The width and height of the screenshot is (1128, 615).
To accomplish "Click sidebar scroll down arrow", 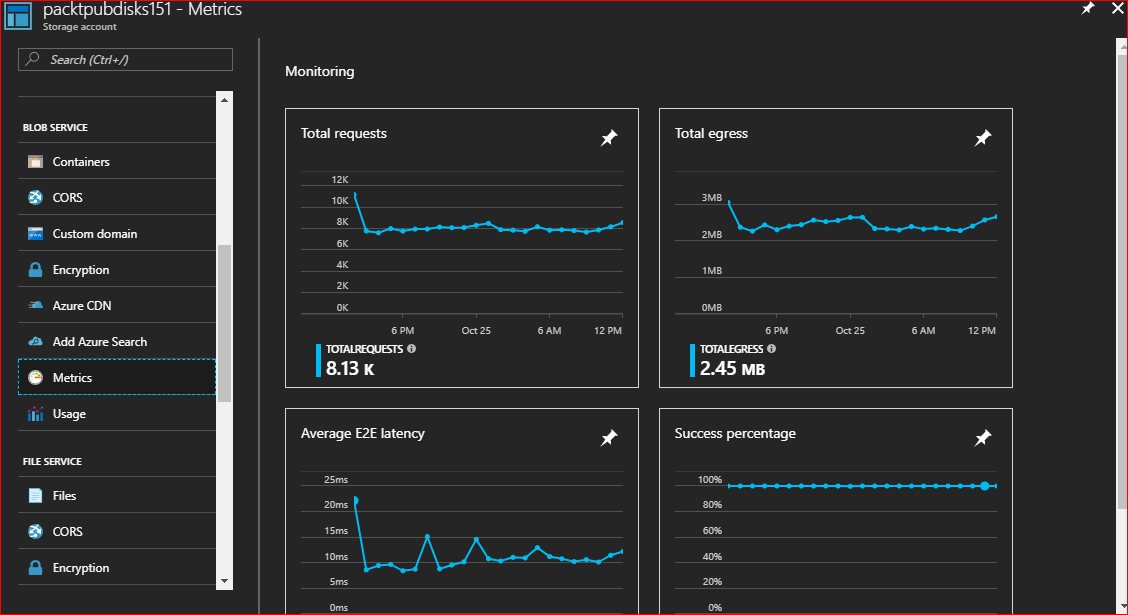I will point(224,581).
